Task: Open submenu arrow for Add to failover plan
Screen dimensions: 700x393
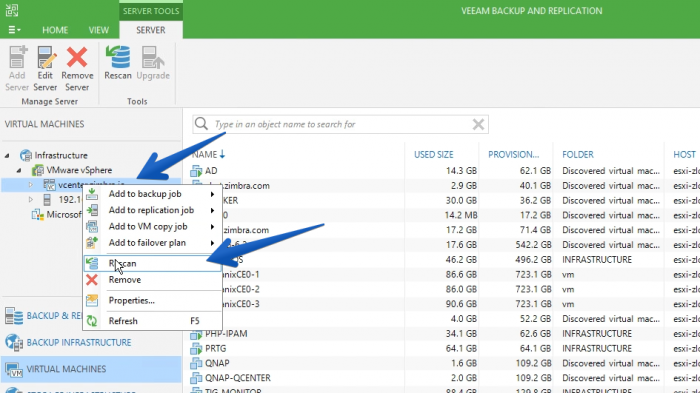Action: pos(212,243)
